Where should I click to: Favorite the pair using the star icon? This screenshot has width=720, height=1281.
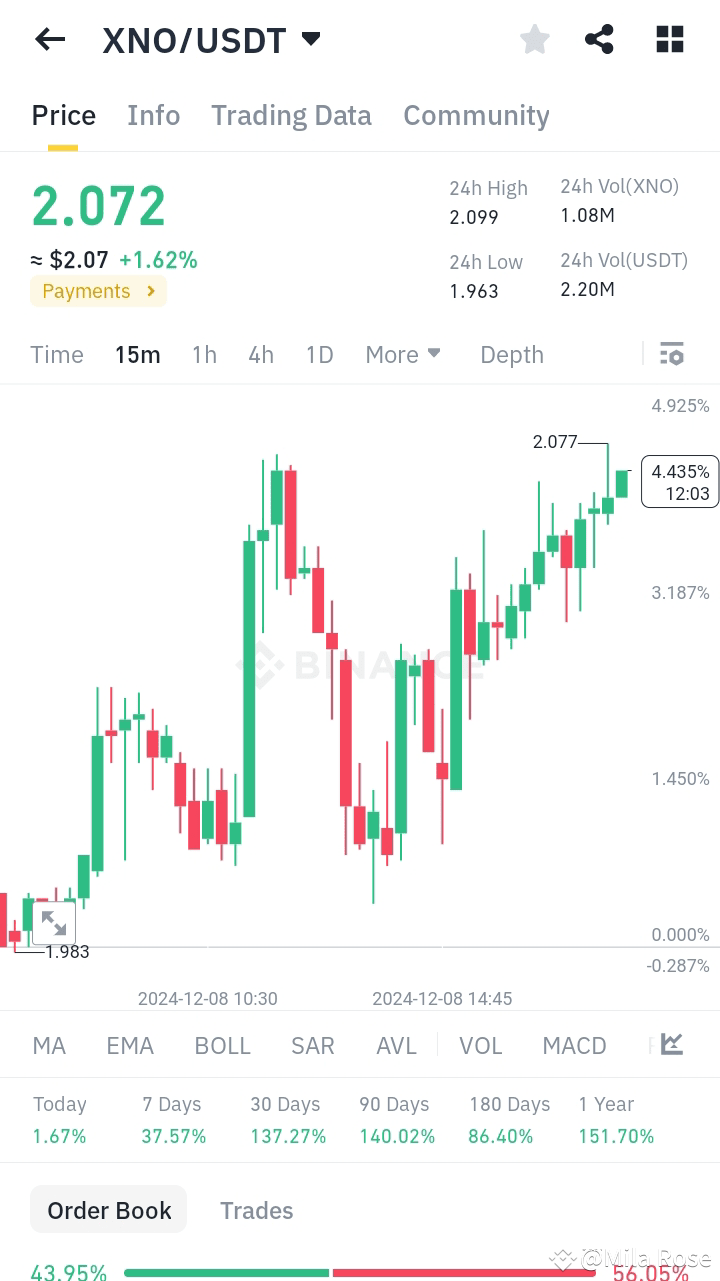click(x=534, y=39)
